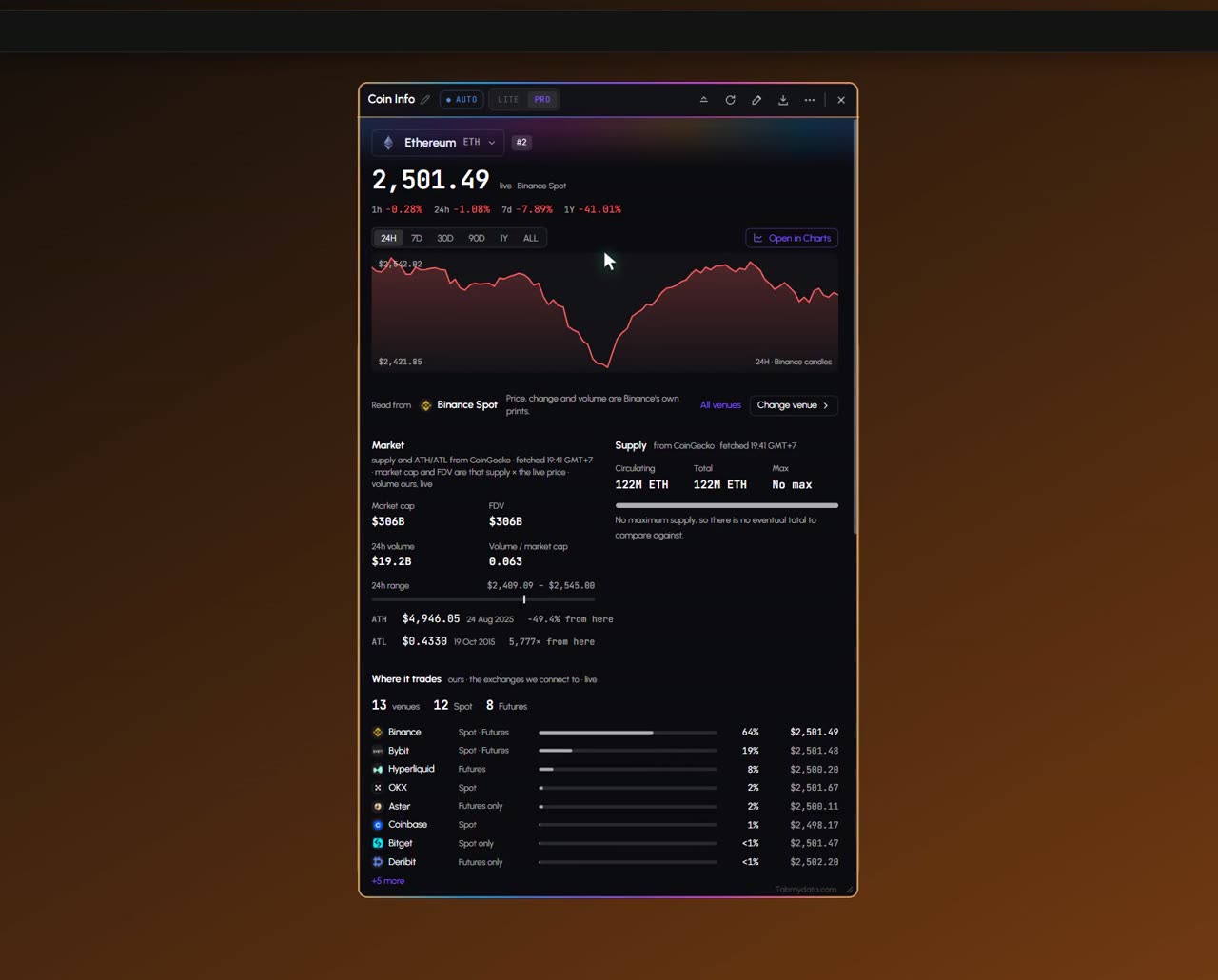1218x980 pixels.
Task: Click the Open in Charts button
Action: coord(792,239)
